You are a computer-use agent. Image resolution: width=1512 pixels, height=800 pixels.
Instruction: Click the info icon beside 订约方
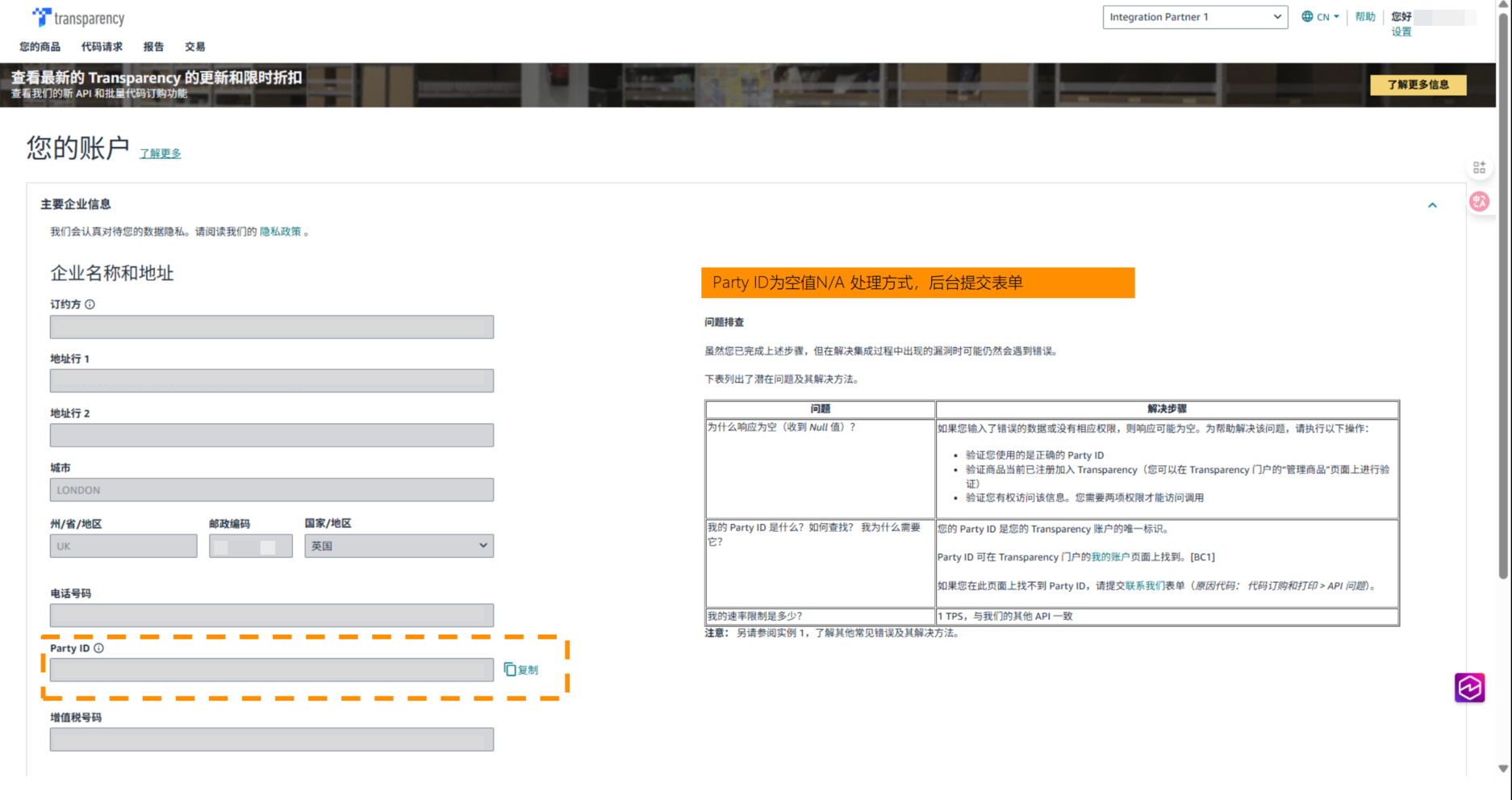pos(90,304)
